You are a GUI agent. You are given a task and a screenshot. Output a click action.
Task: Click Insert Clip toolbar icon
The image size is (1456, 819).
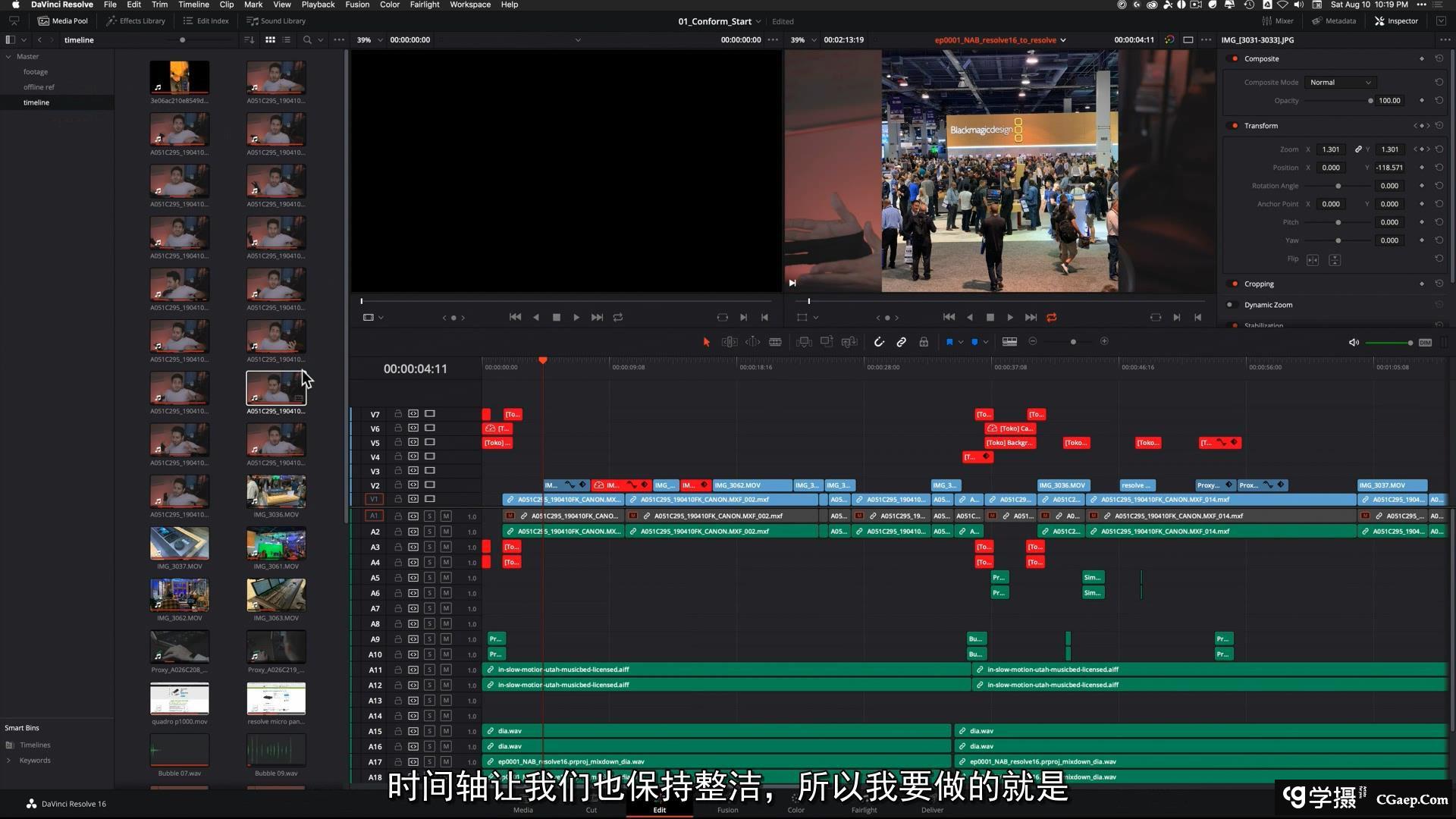point(804,342)
